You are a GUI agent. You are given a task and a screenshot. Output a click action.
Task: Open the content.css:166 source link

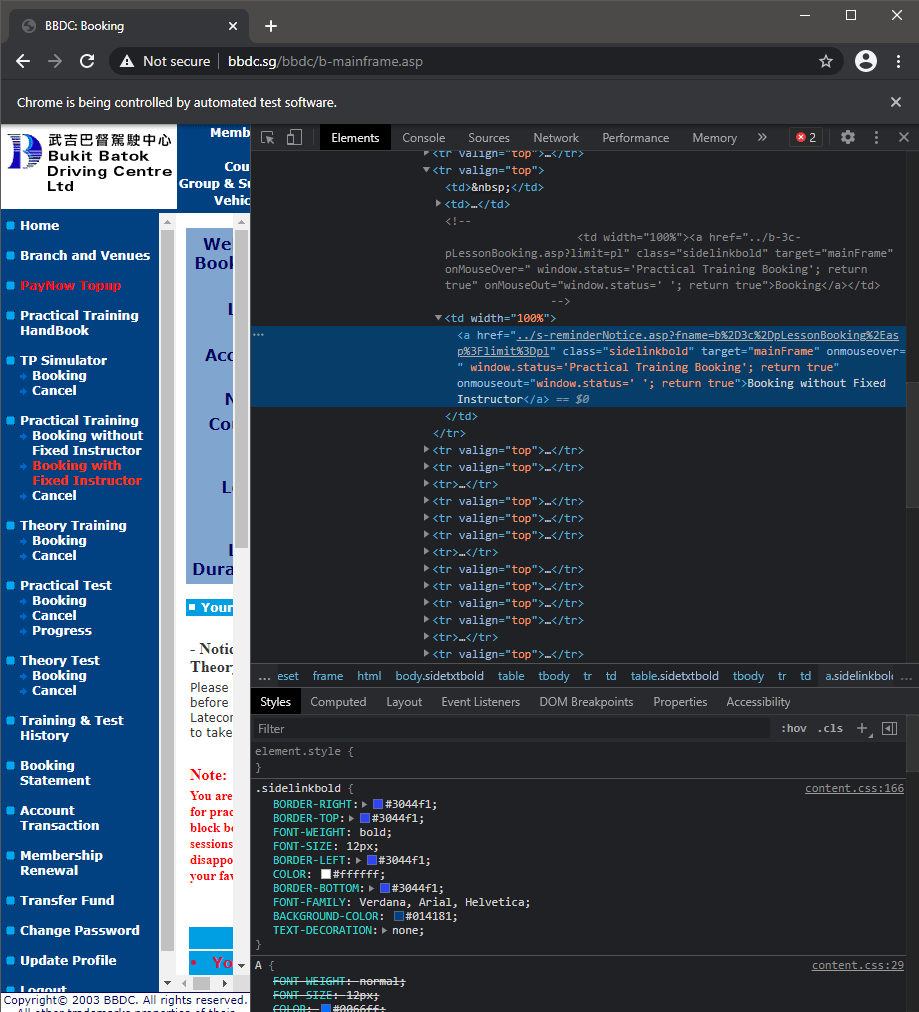(x=854, y=788)
